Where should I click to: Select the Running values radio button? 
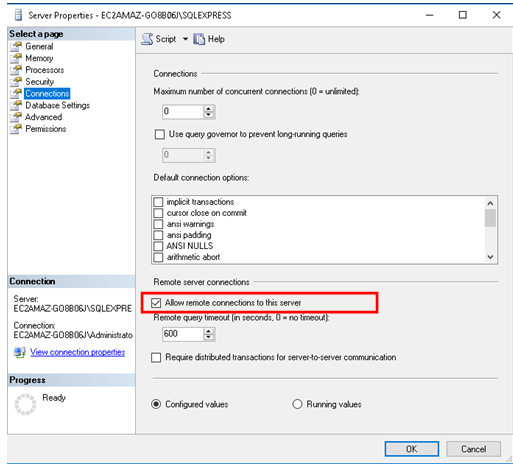coord(297,404)
